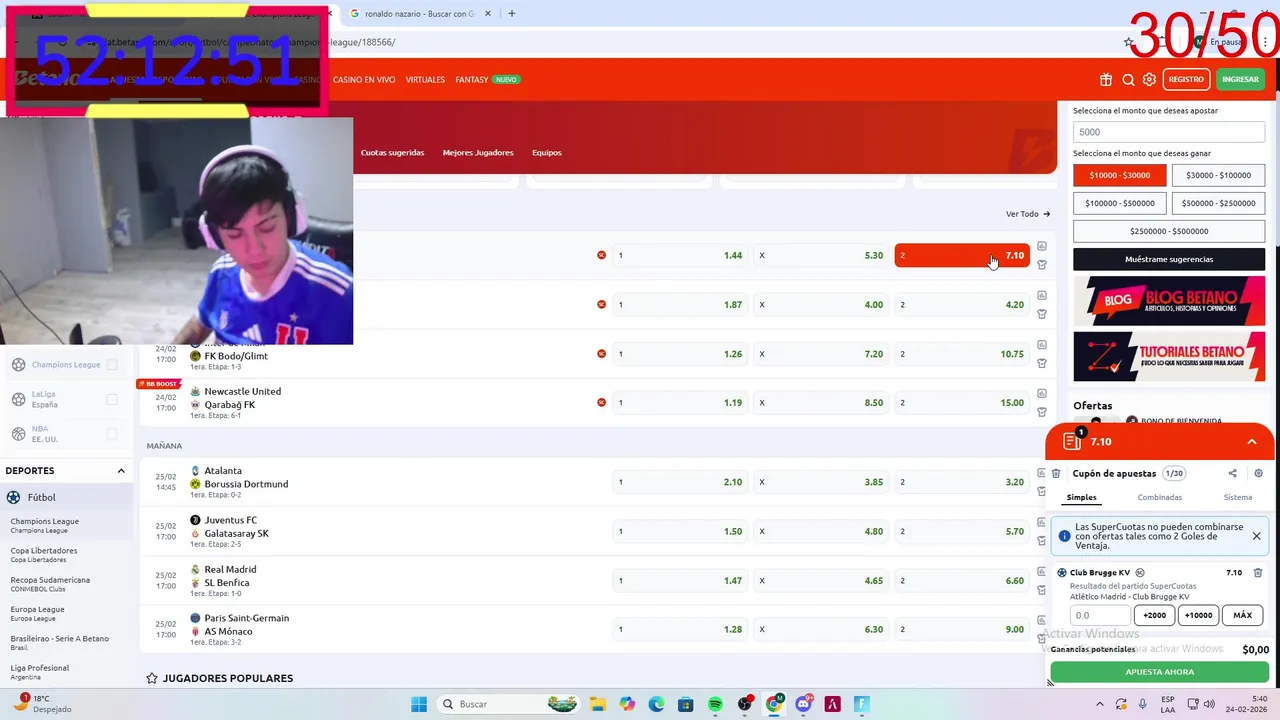
Task: Select the $30000 - $100000 win range
Action: point(1218,175)
